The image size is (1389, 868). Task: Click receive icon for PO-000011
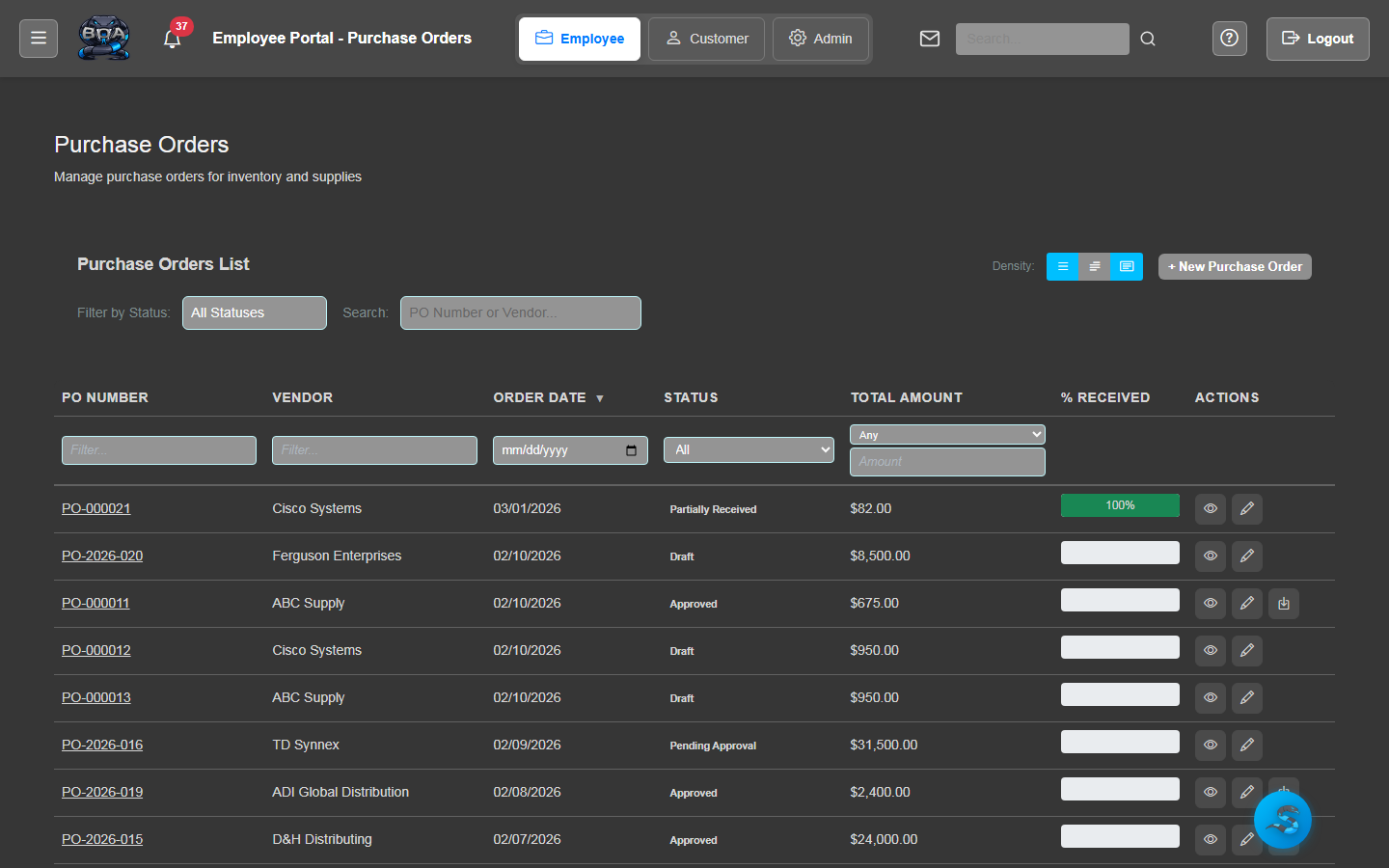click(1283, 604)
